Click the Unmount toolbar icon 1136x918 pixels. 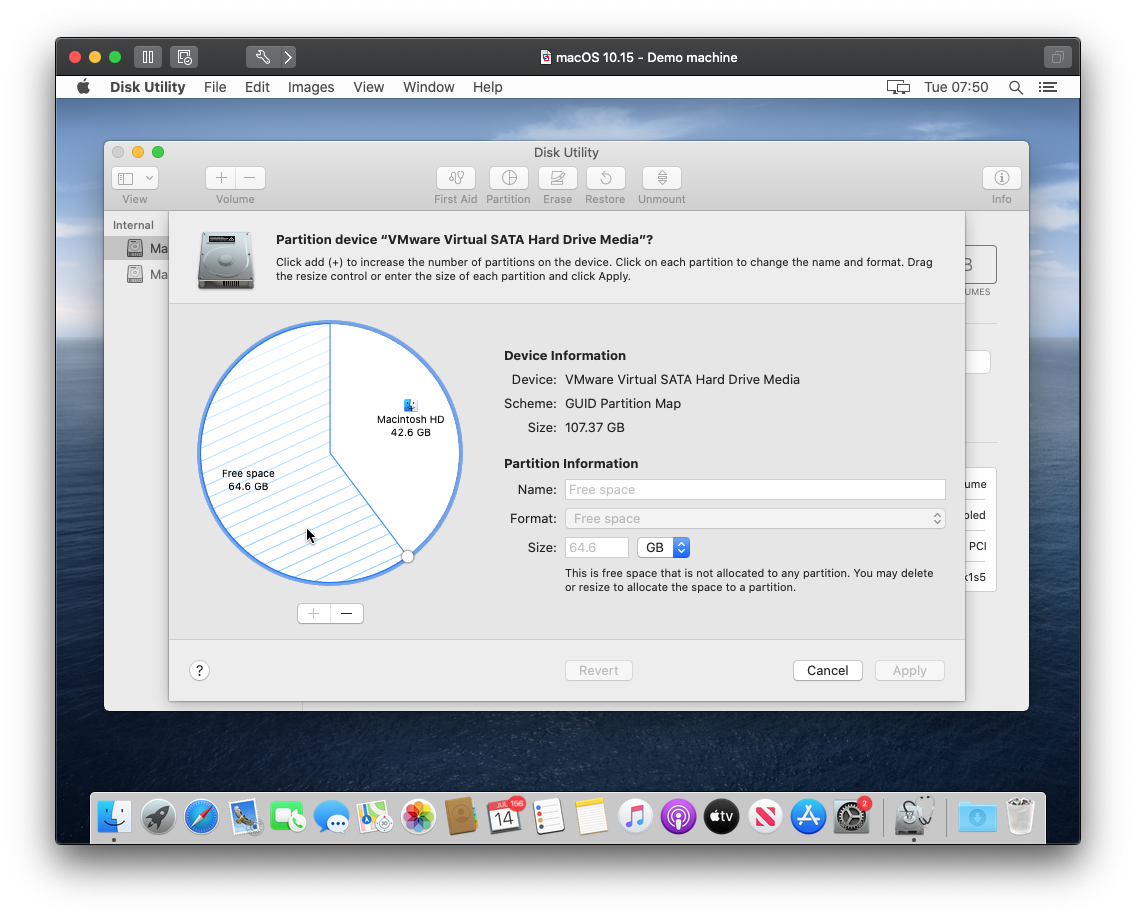point(662,178)
